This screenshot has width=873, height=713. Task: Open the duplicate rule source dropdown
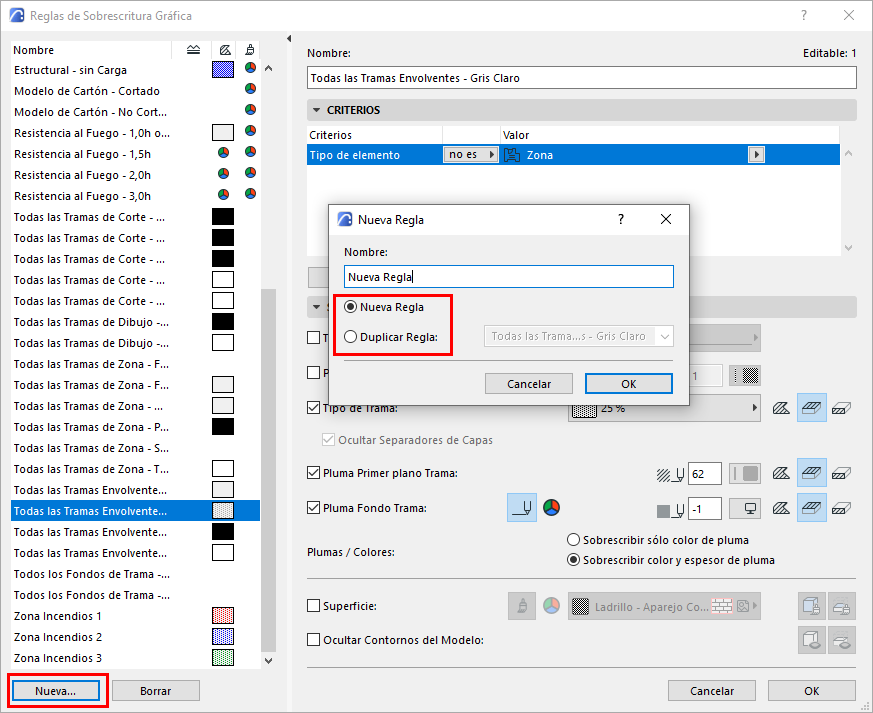579,336
